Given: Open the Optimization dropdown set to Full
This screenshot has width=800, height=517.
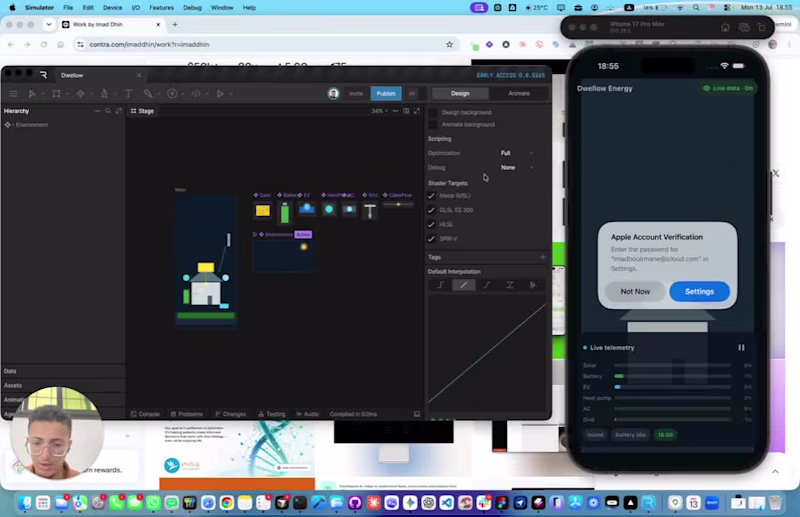Looking at the screenshot, I should click(x=517, y=153).
